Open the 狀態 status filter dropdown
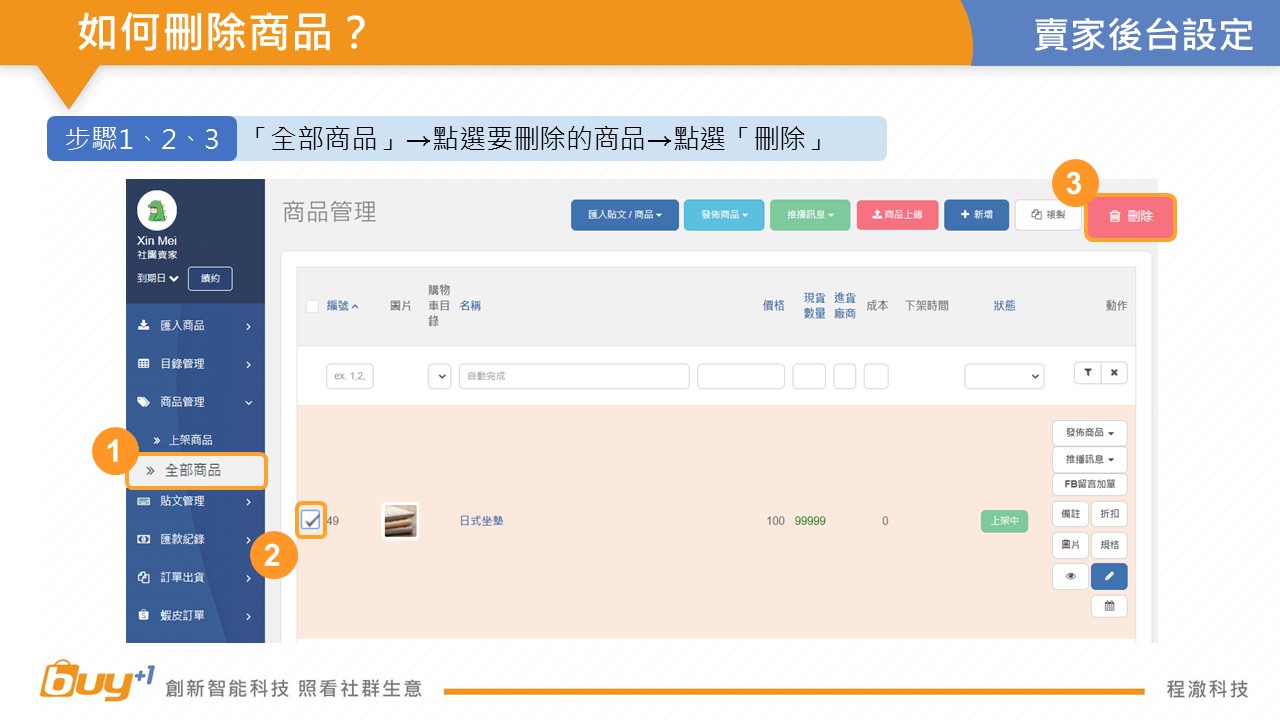Viewport: 1280px width, 720px height. 1004,376
